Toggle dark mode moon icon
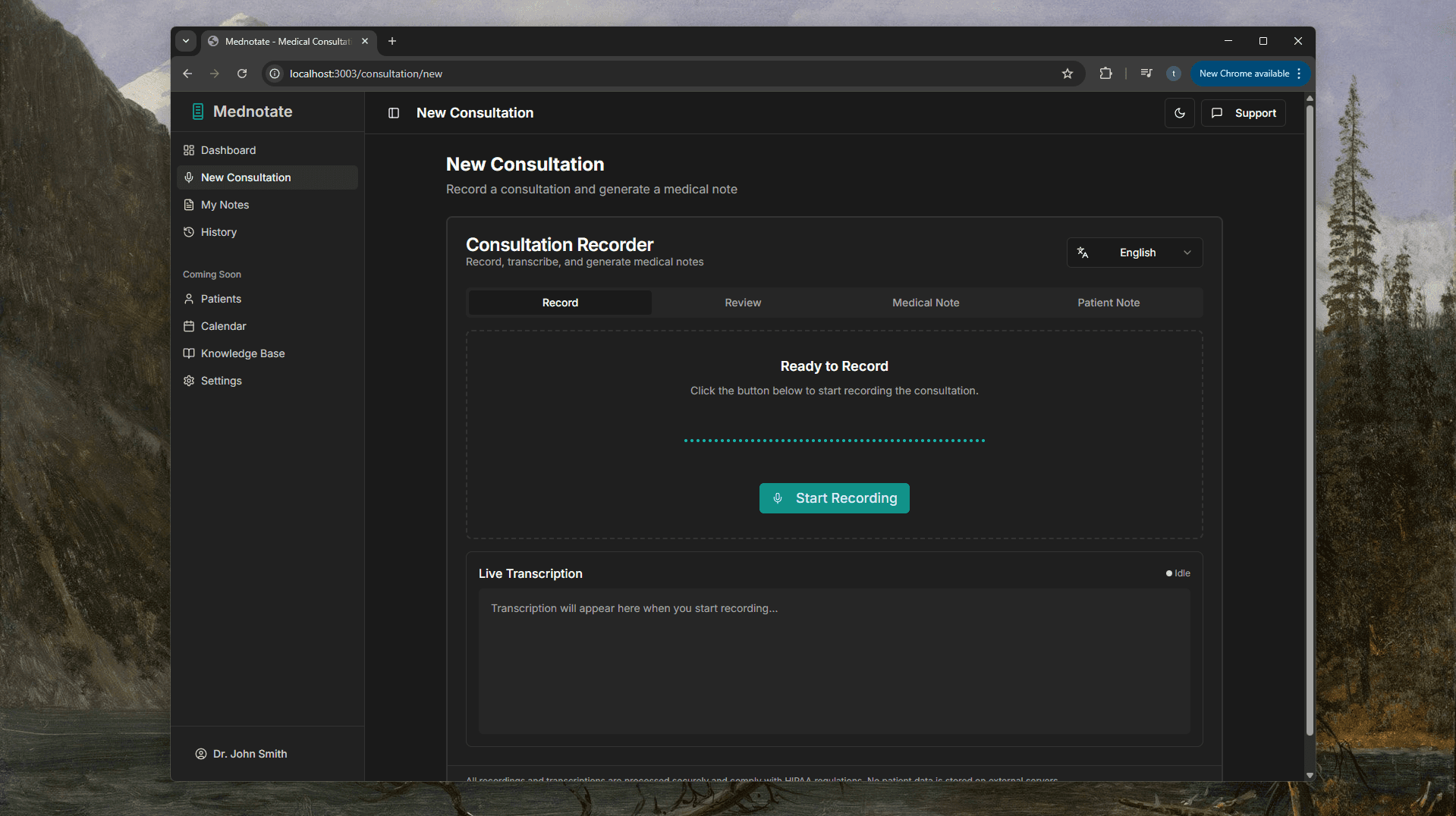 click(x=1179, y=113)
